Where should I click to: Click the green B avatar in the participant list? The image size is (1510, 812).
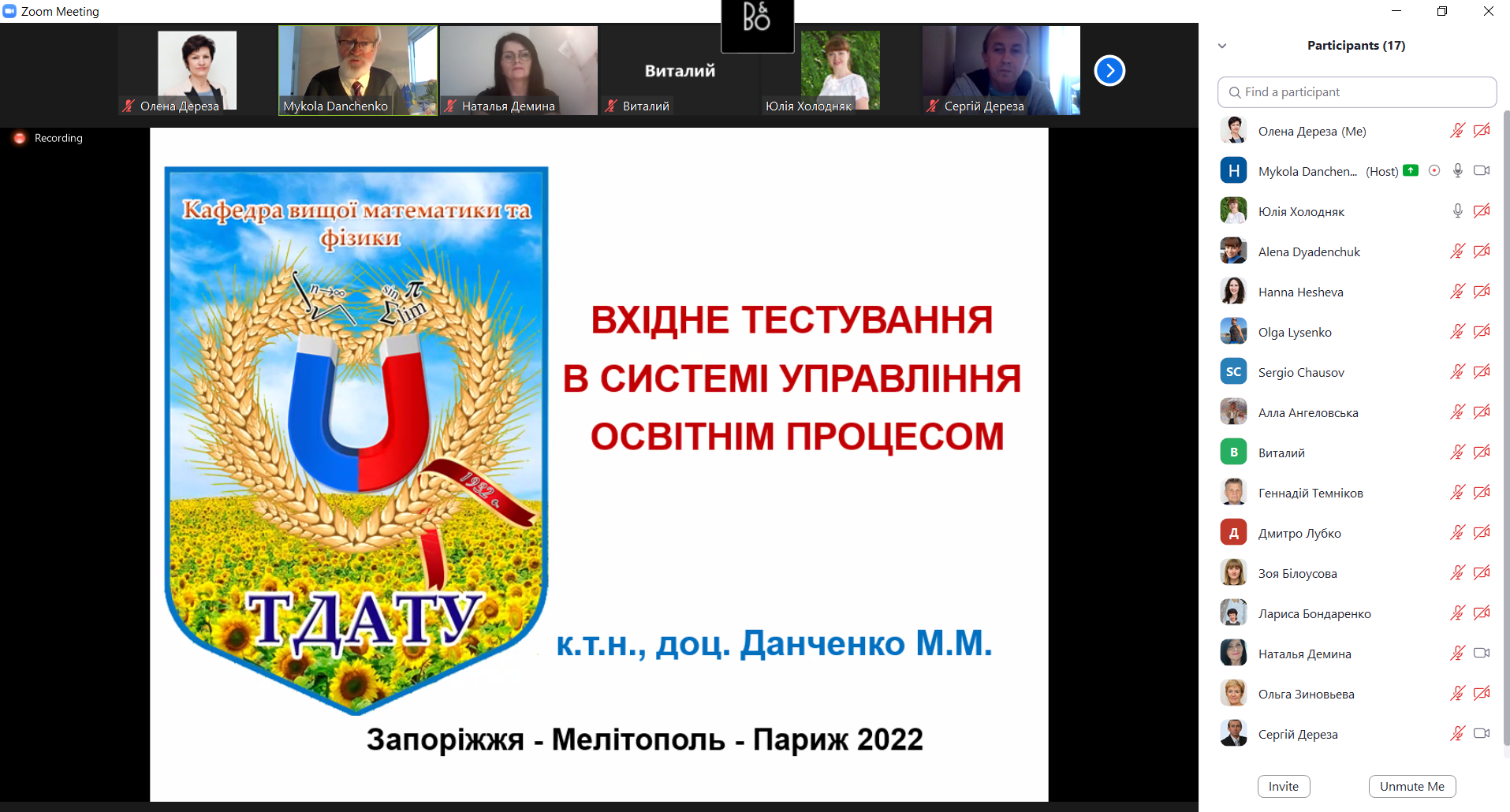click(x=1233, y=453)
